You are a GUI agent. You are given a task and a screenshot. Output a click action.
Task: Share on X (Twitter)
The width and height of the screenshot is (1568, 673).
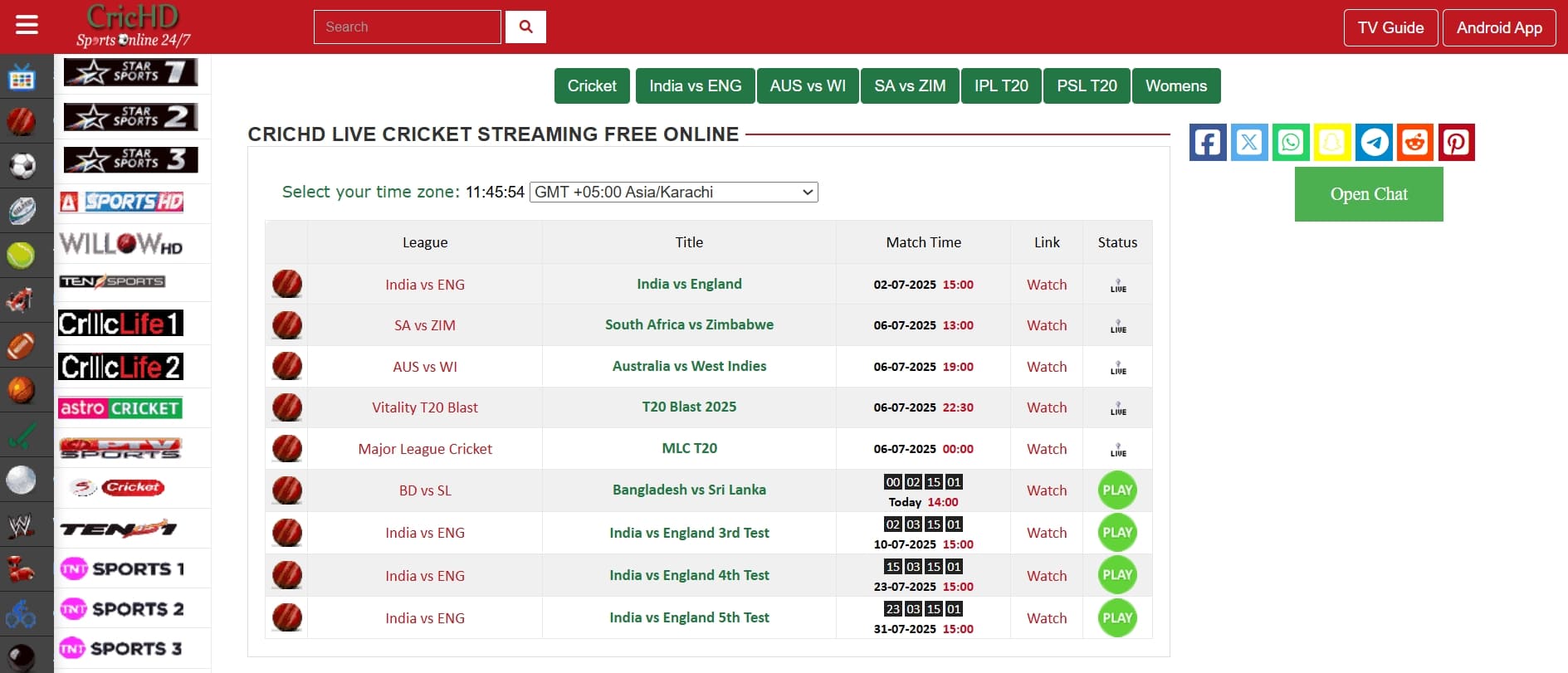(x=1249, y=142)
